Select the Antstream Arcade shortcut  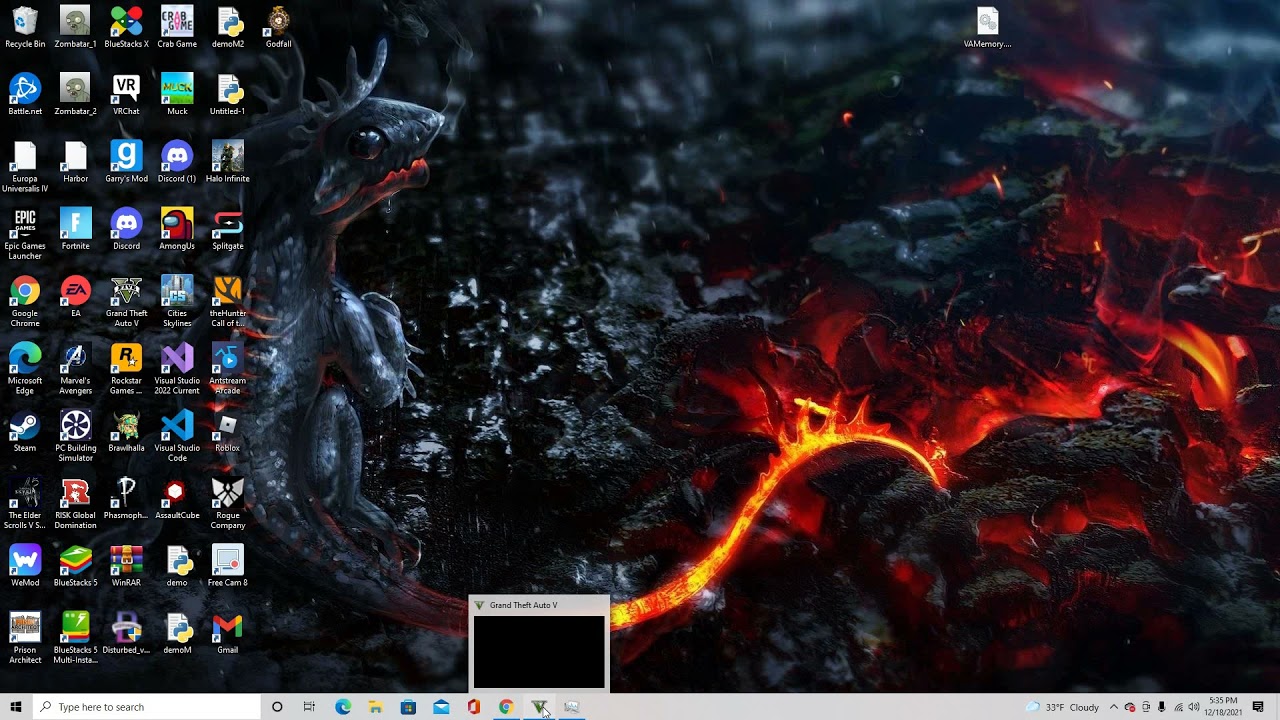tap(227, 369)
